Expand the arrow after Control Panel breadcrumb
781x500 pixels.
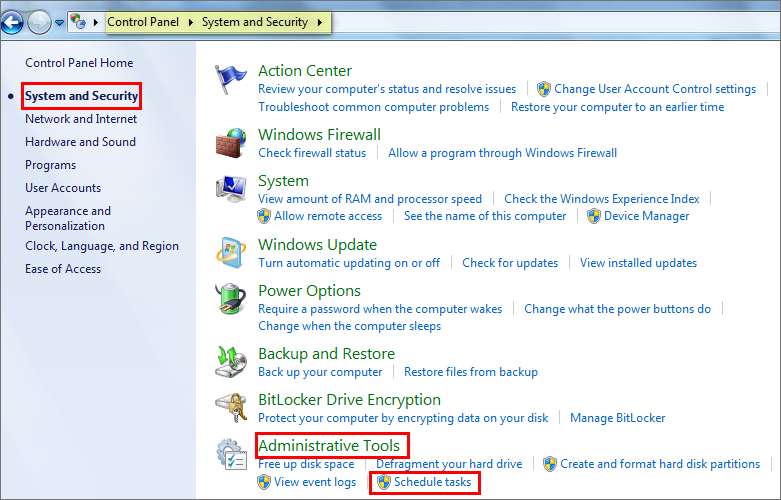[190, 22]
